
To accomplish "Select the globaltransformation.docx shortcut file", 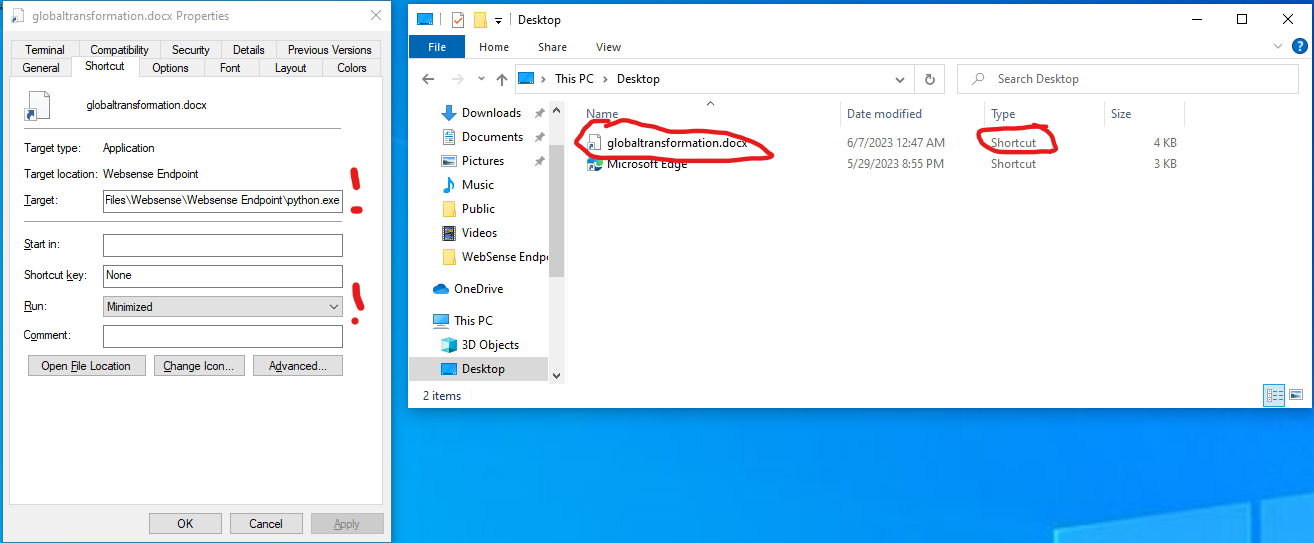I will click(x=677, y=143).
